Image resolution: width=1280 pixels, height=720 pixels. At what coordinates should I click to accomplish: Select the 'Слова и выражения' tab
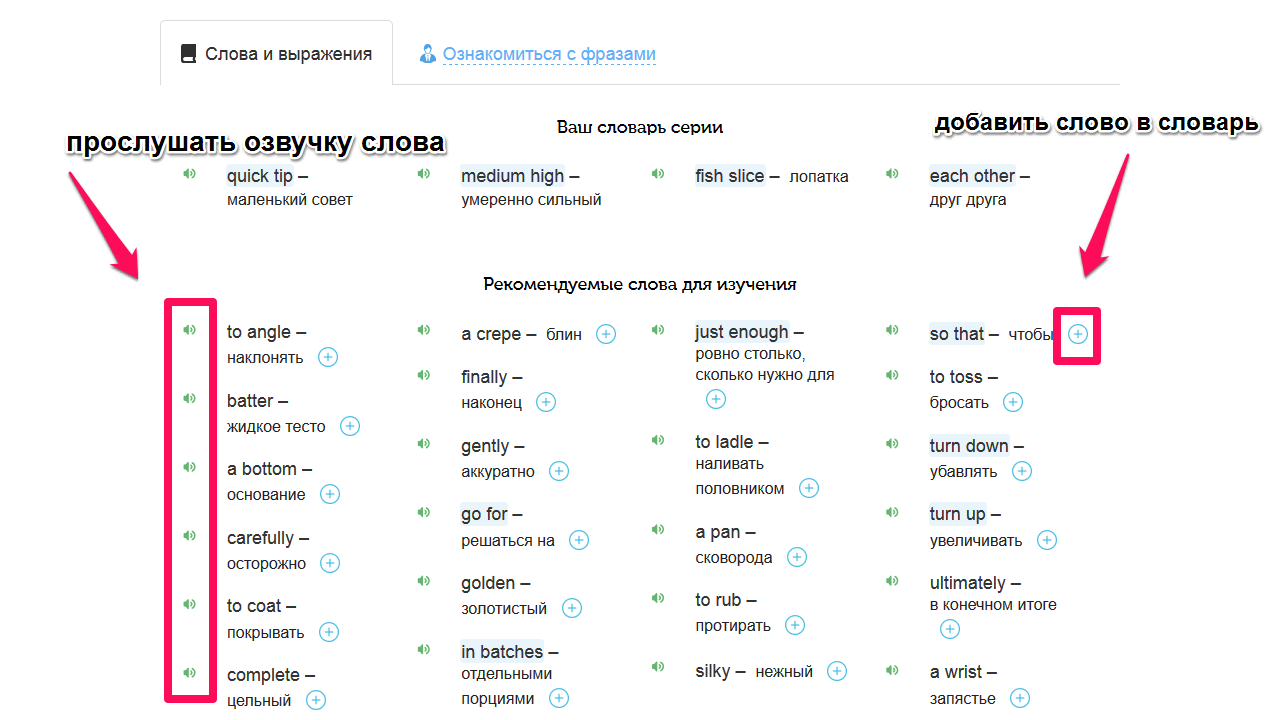coord(276,54)
